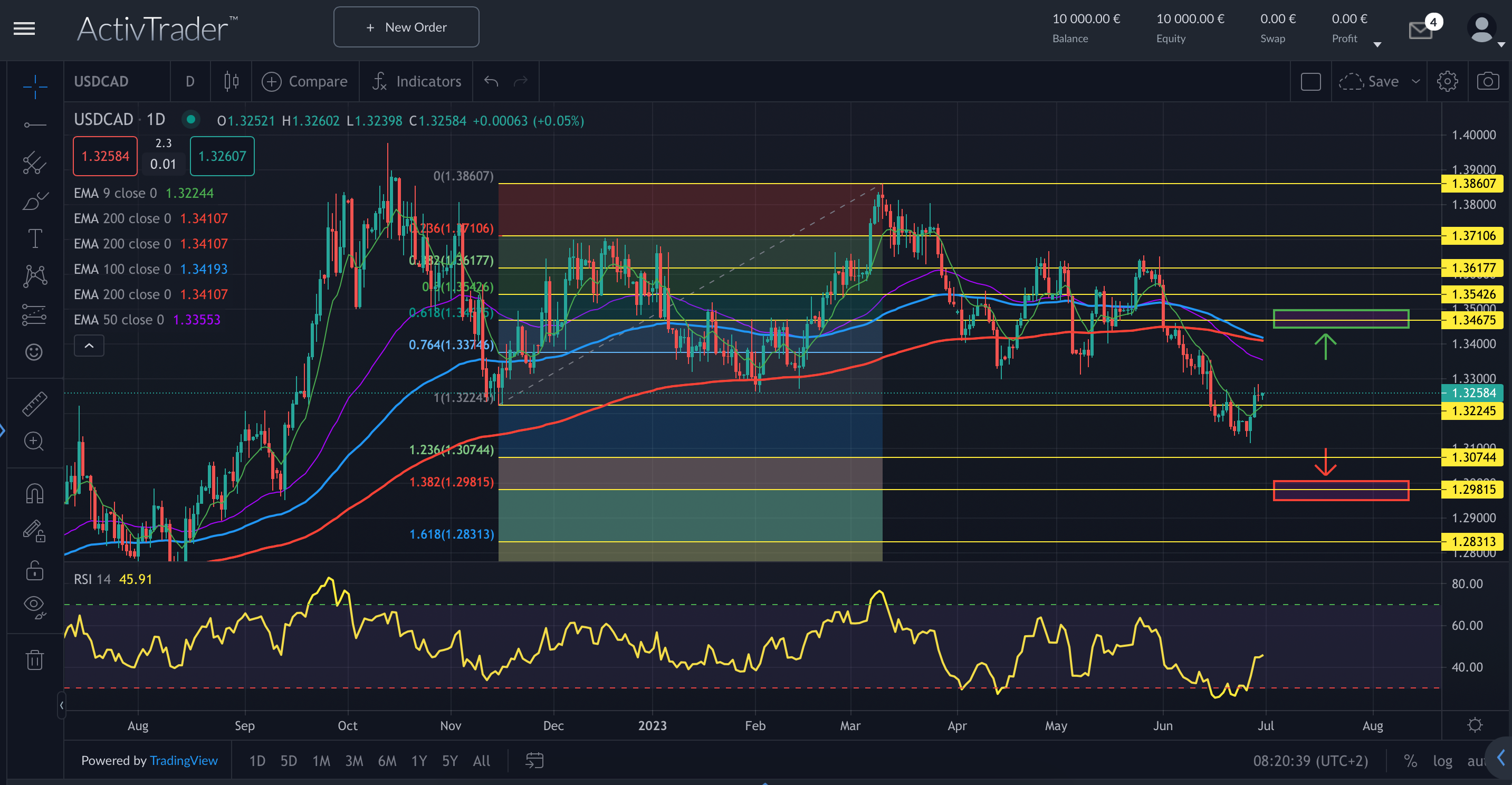1512x785 pixels.
Task: Select the crosshair cursor tool
Action: tap(35, 87)
